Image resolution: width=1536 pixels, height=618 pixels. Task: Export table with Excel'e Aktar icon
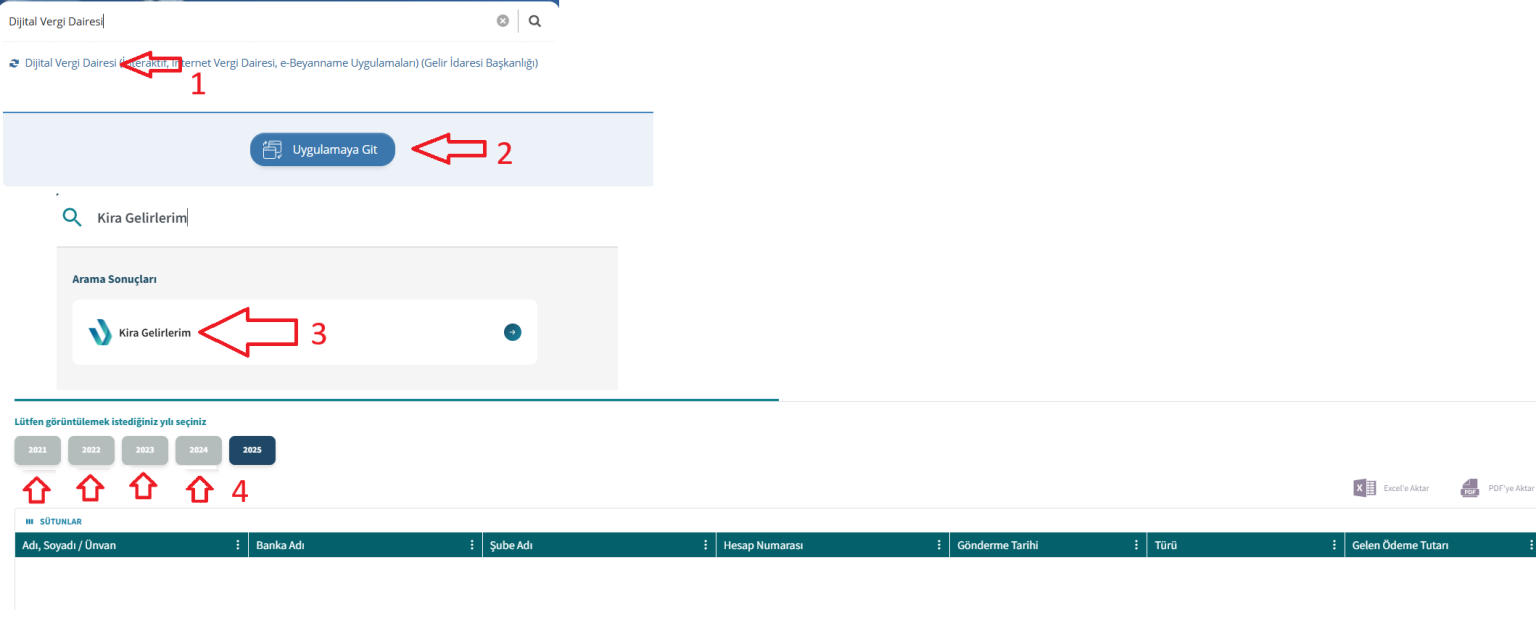click(1364, 488)
